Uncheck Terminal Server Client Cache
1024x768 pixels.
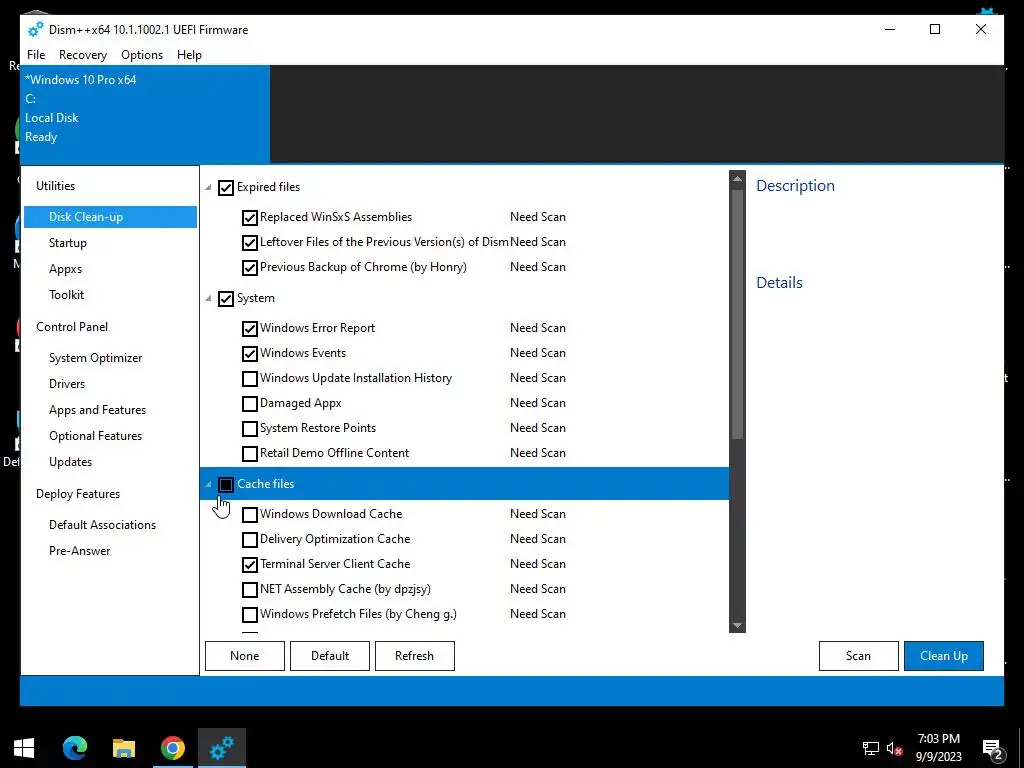tap(249, 565)
